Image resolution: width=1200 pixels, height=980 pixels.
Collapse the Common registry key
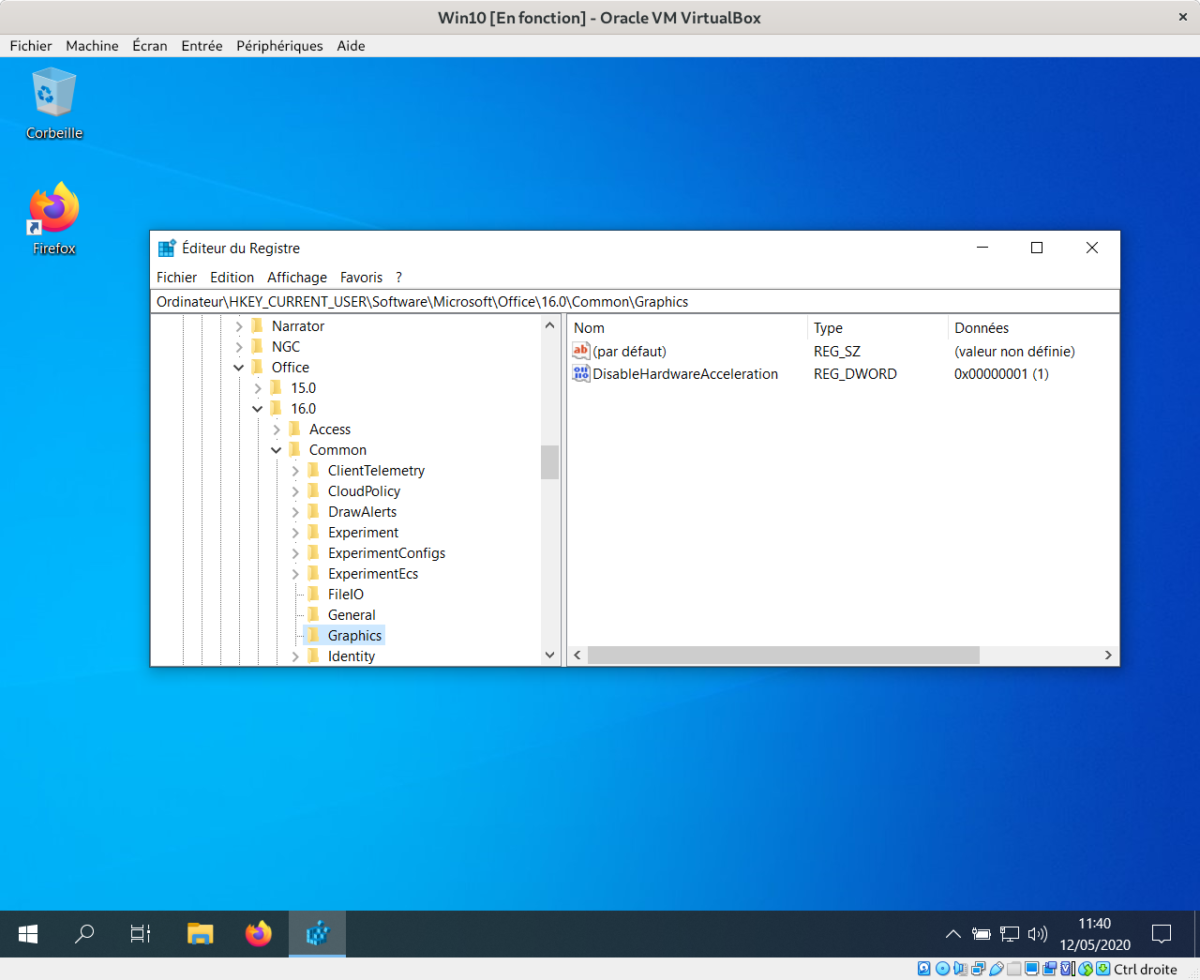click(x=276, y=449)
